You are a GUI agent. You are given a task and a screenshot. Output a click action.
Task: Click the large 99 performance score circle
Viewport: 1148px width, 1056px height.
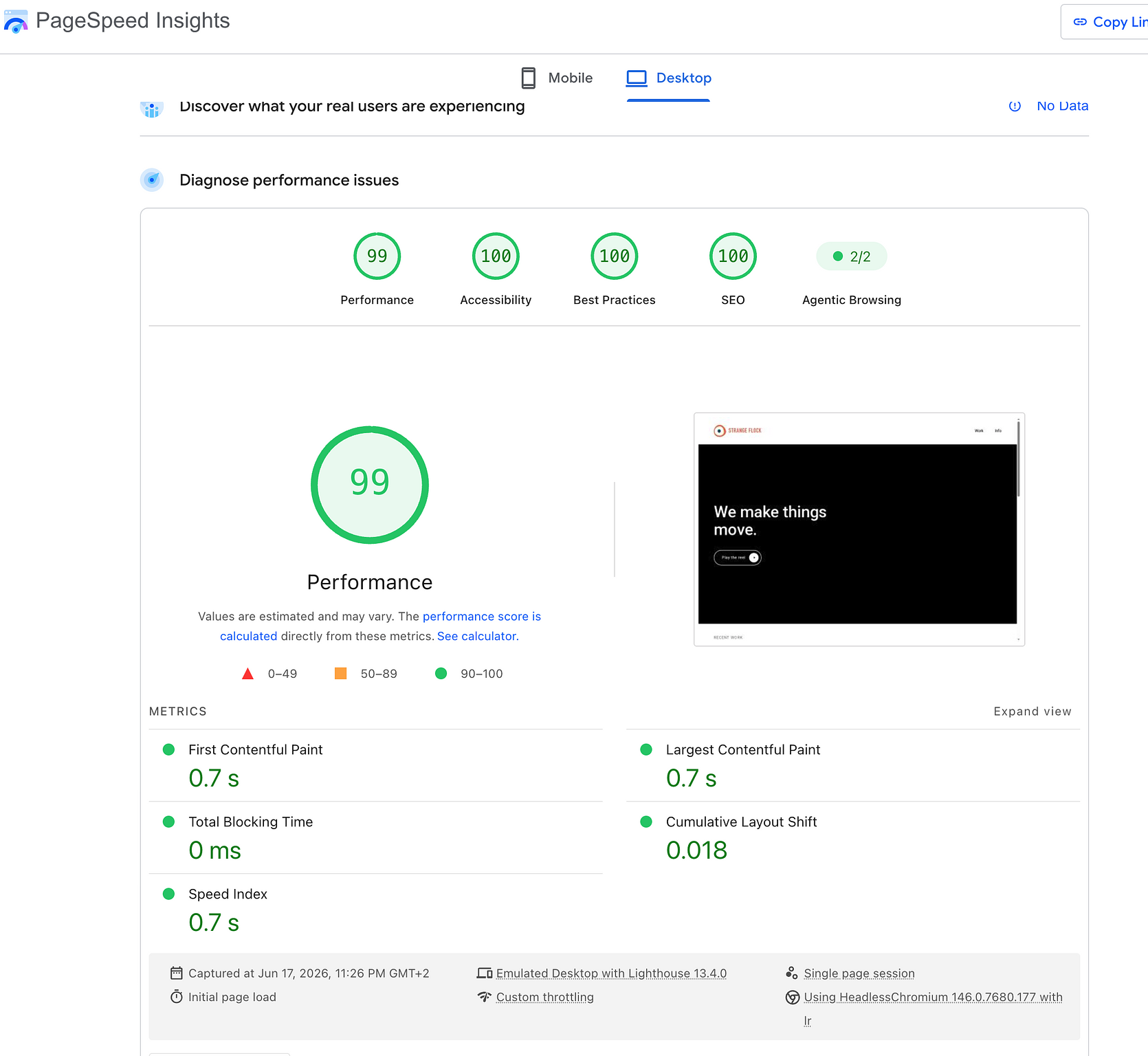pyautogui.click(x=370, y=485)
